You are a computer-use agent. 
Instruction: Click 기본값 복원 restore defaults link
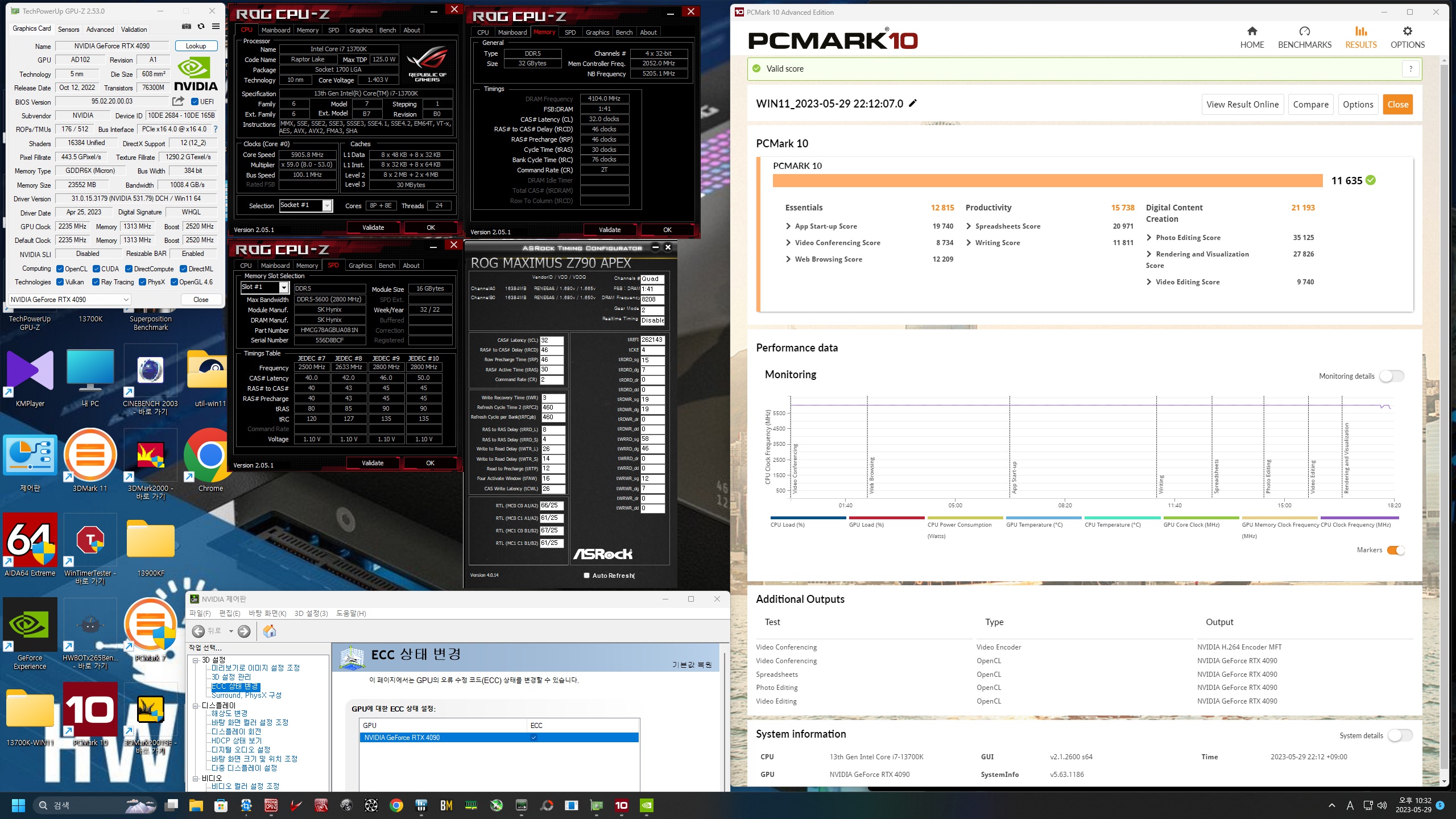click(692, 664)
